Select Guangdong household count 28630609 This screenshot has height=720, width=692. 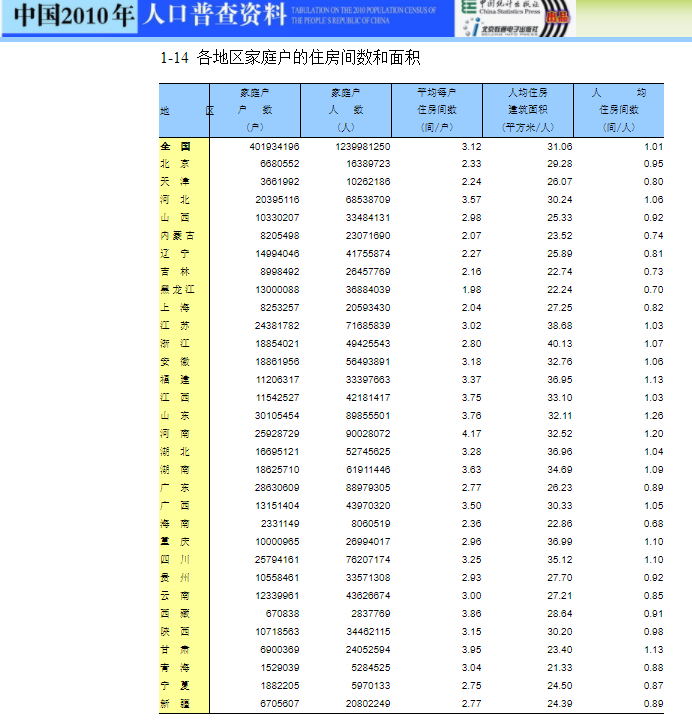(x=277, y=488)
